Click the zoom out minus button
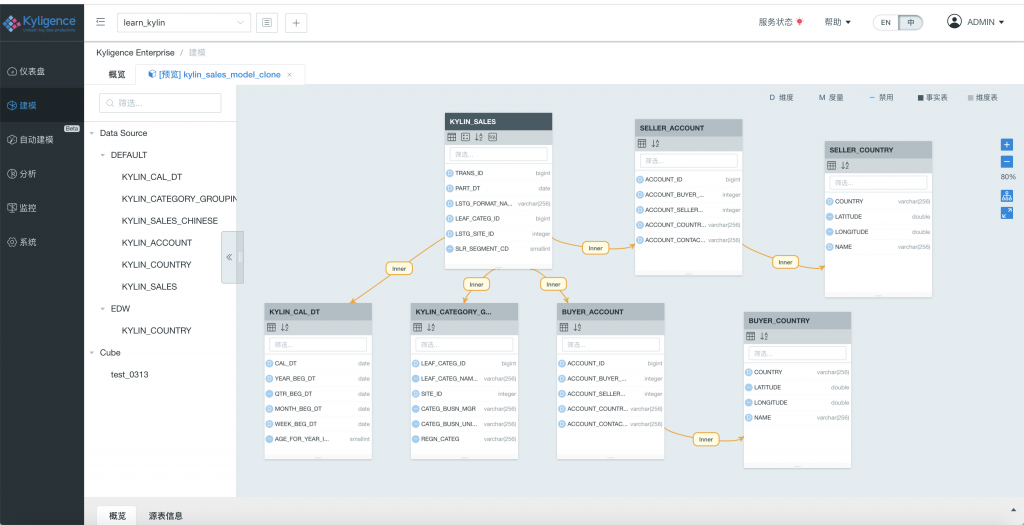Viewport: 1024px width, 525px height. (1007, 161)
